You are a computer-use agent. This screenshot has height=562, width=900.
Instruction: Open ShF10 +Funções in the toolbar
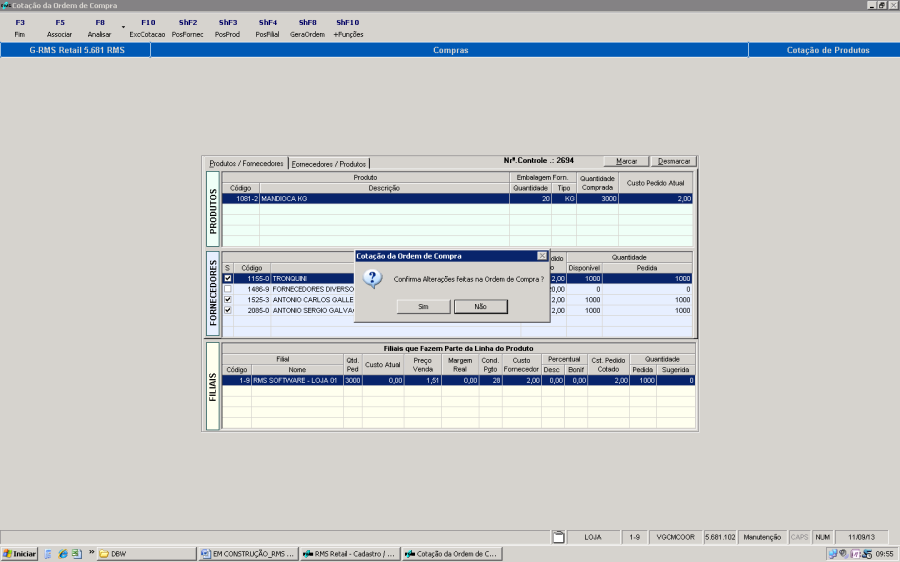[348, 28]
